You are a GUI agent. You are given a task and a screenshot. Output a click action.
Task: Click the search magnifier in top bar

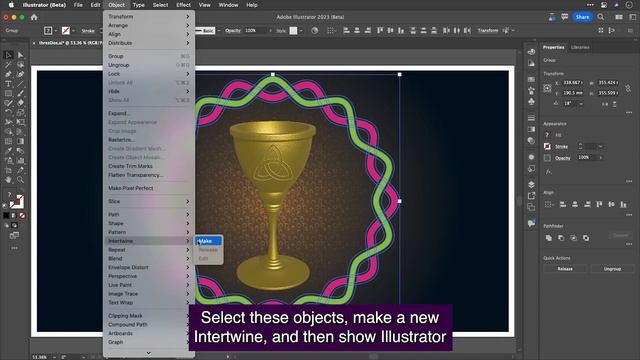pyautogui.click(x=601, y=17)
